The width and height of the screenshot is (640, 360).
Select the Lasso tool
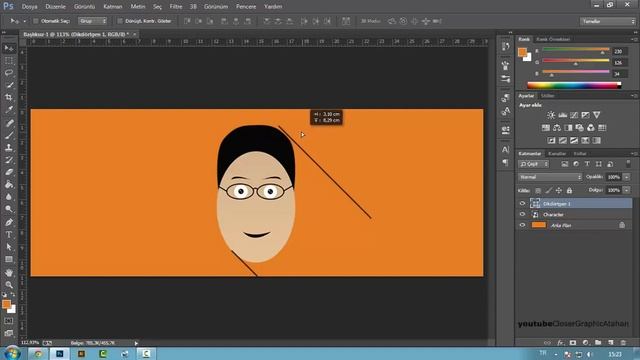(9, 73)
